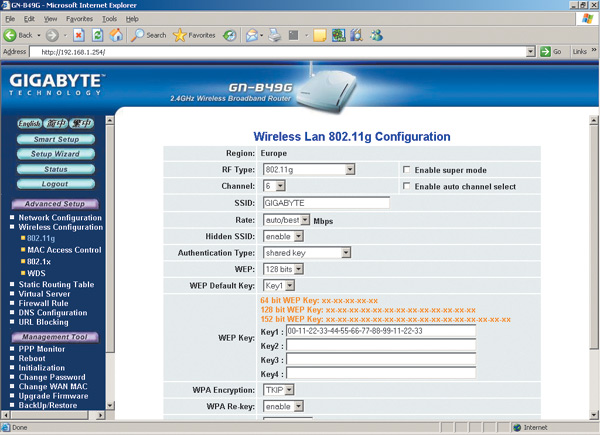600x435 pixels.
Task: Expand the Address bar history dropdown
Action: (x=530, y=52)
